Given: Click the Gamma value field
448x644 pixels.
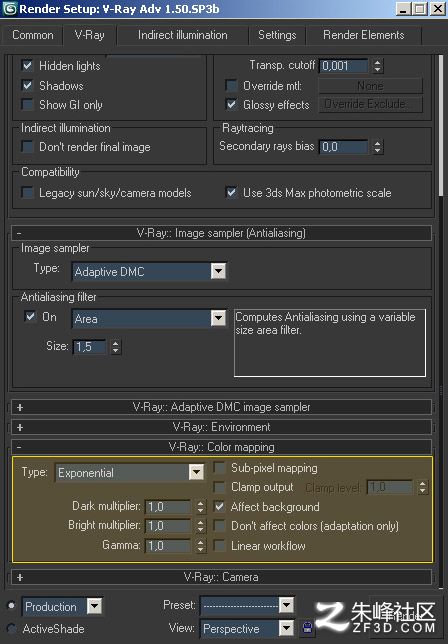Looking at the screenshot, I should 168,545.
